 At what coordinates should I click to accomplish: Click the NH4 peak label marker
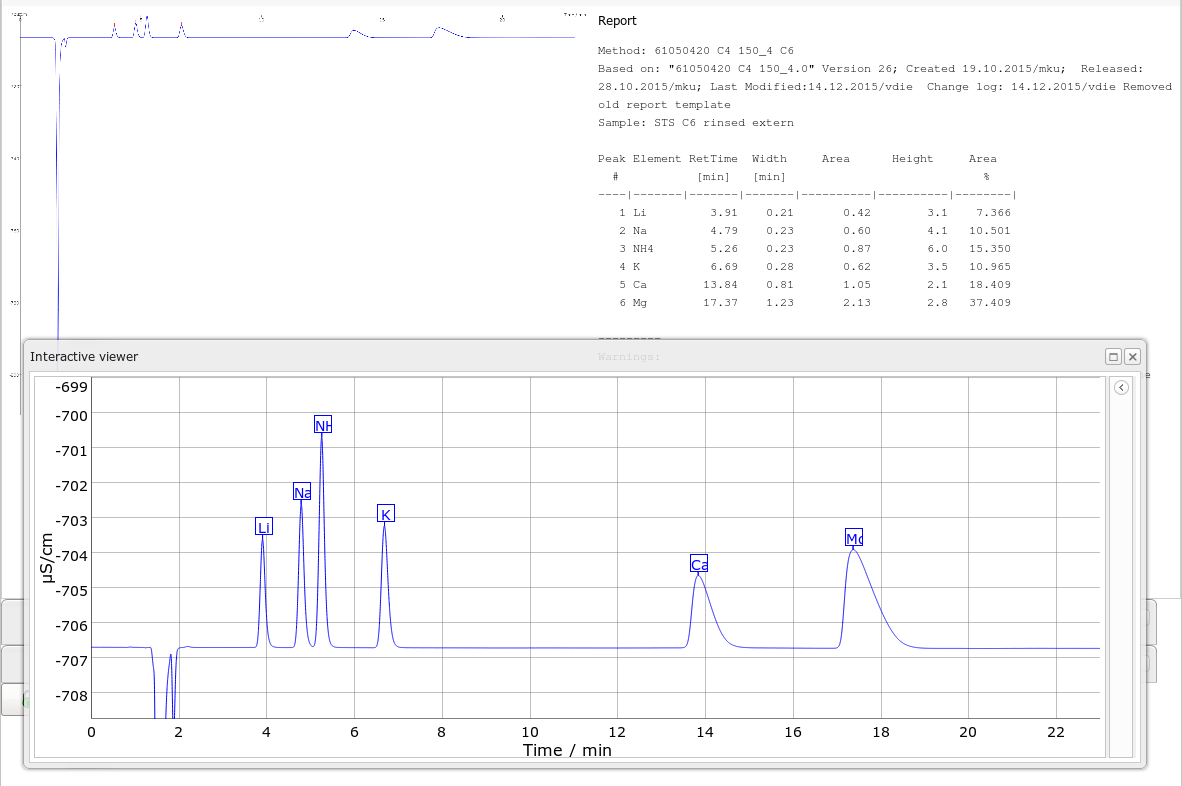pos(322,425)
